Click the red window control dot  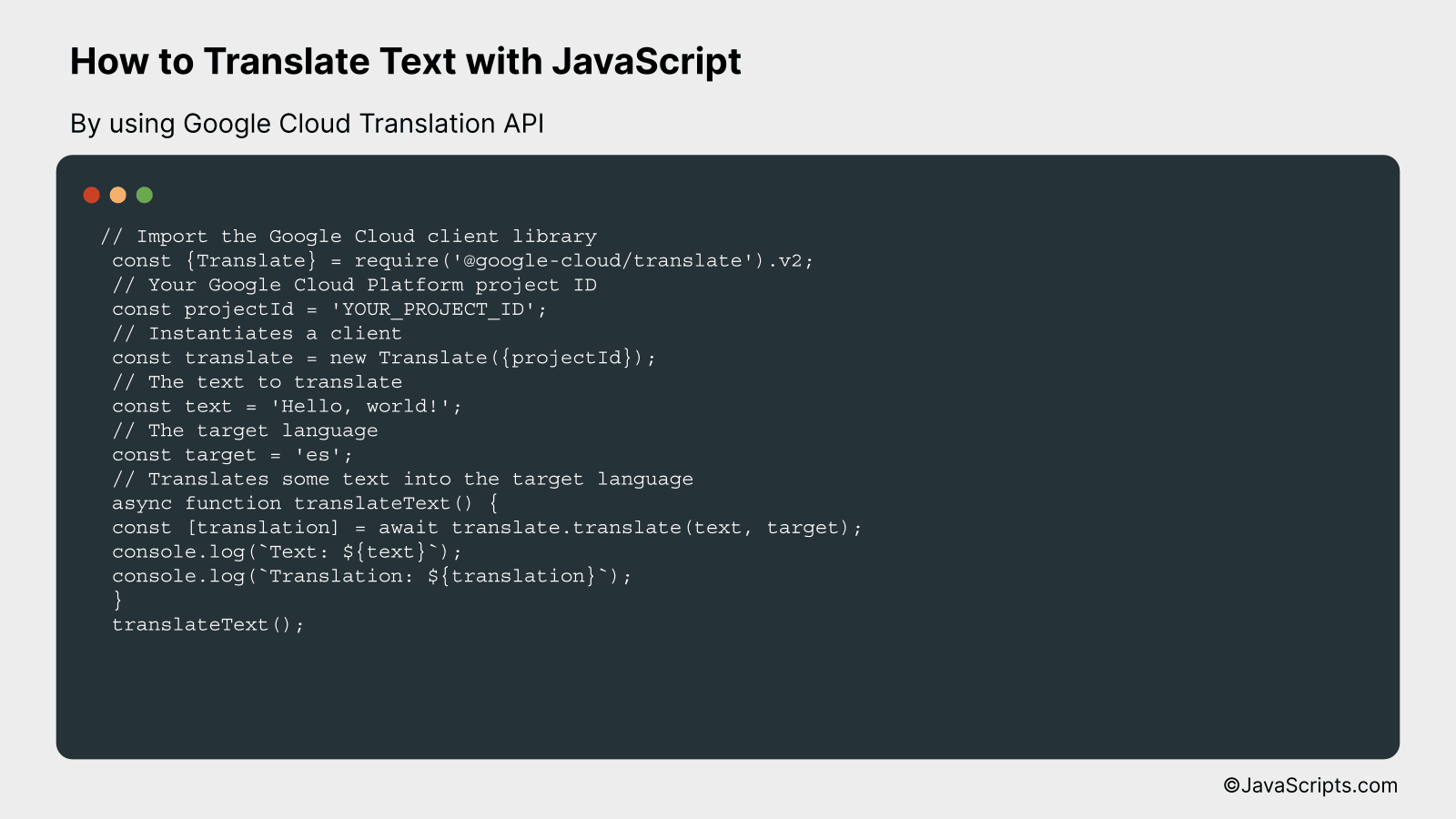pos(91,194)
